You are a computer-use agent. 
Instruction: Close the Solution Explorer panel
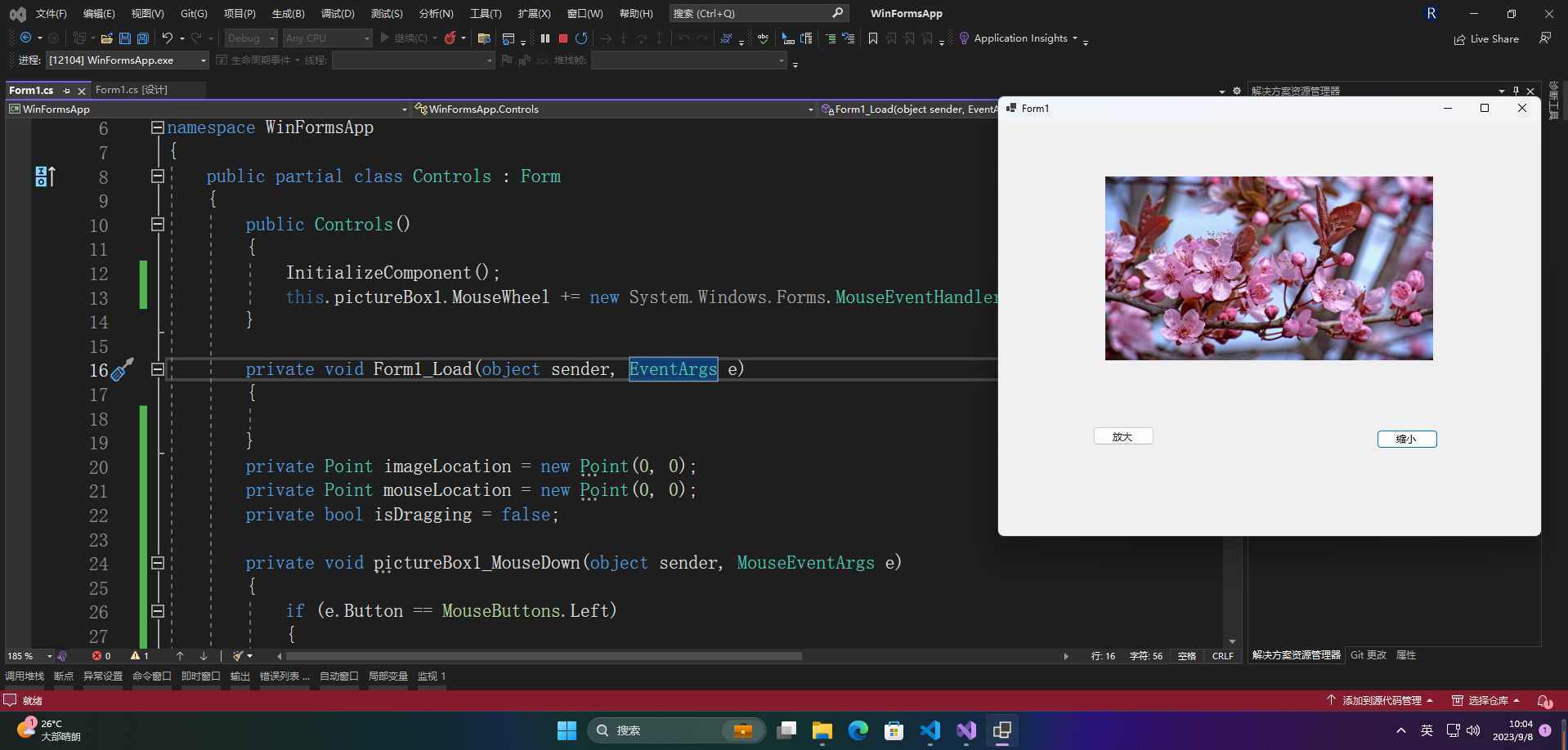(x=1530, y=91)
